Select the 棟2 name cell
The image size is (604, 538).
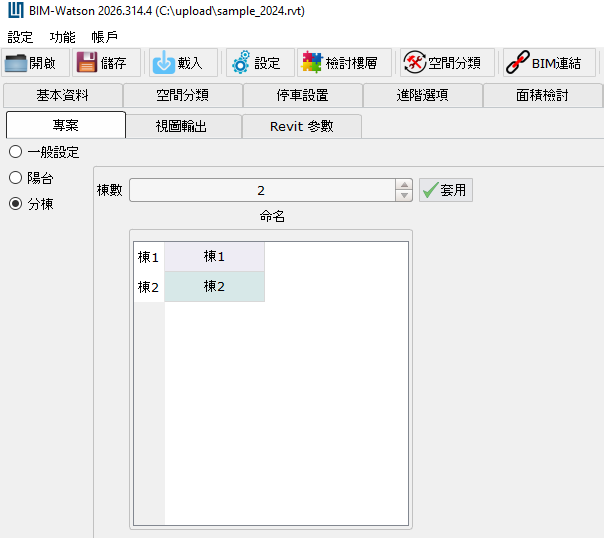click(214, 287)
